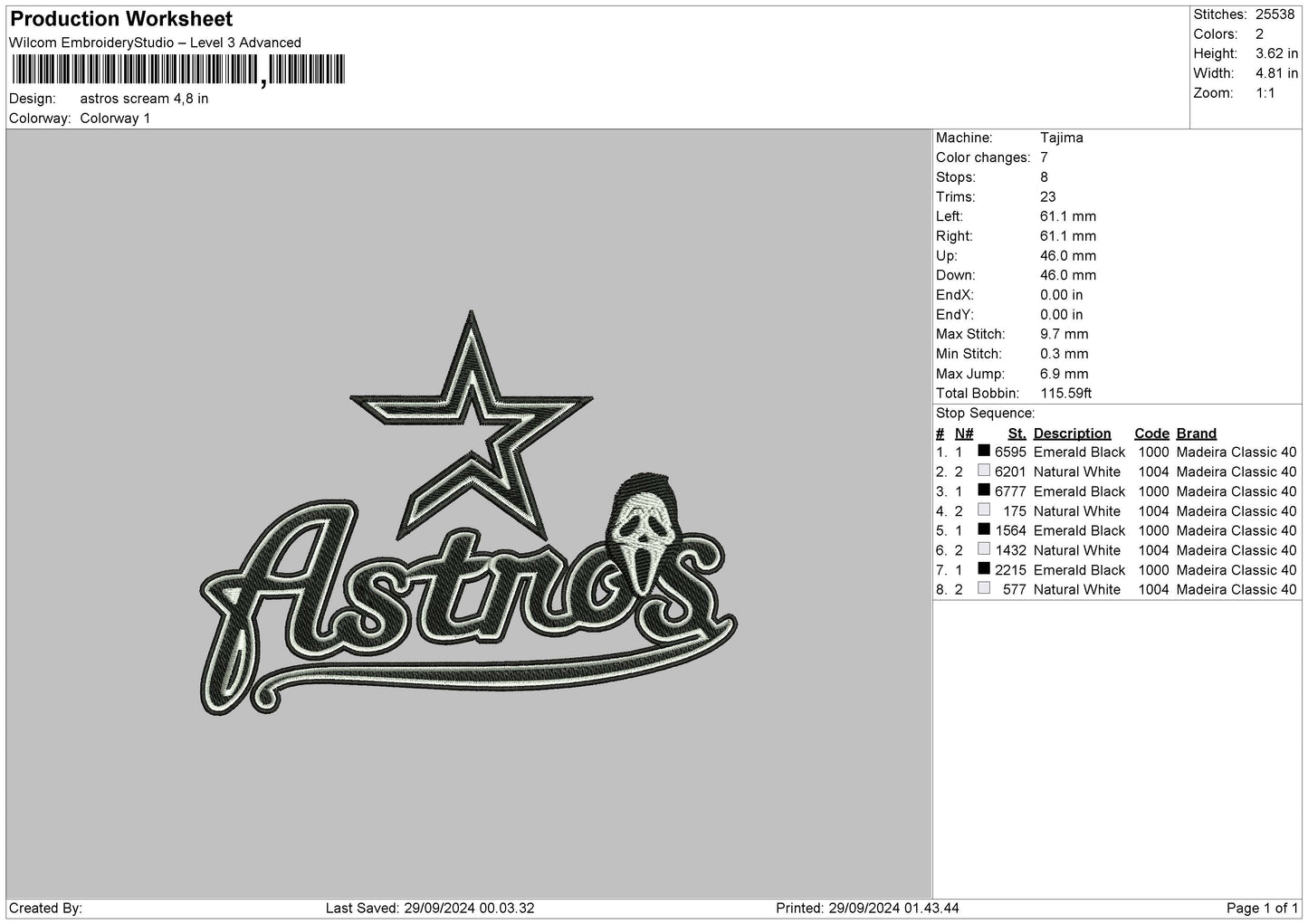Viewport: 1308px width, 924px height.
Task: Select the Emerald Black swatch for 1564 stitches
Action: tap(984, 529)
